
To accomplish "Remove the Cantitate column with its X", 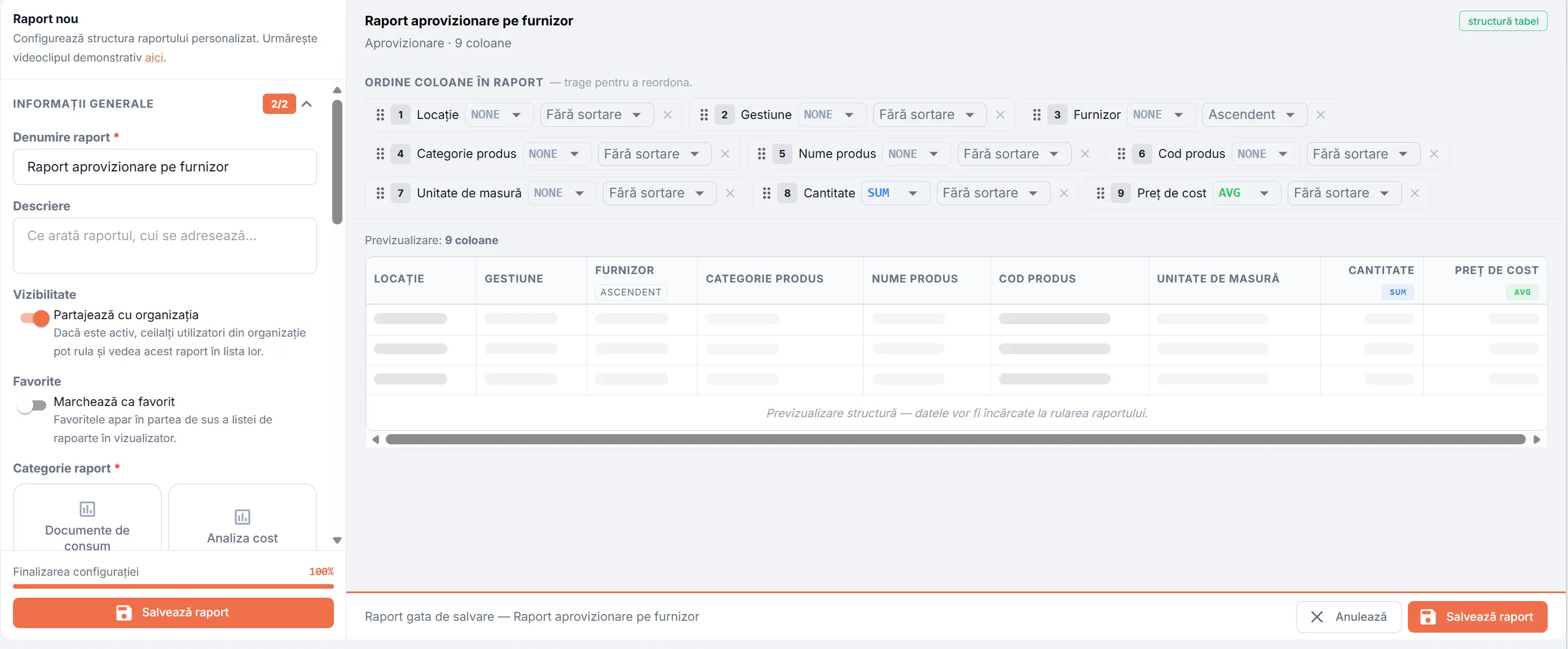I will pos(1063,193).
